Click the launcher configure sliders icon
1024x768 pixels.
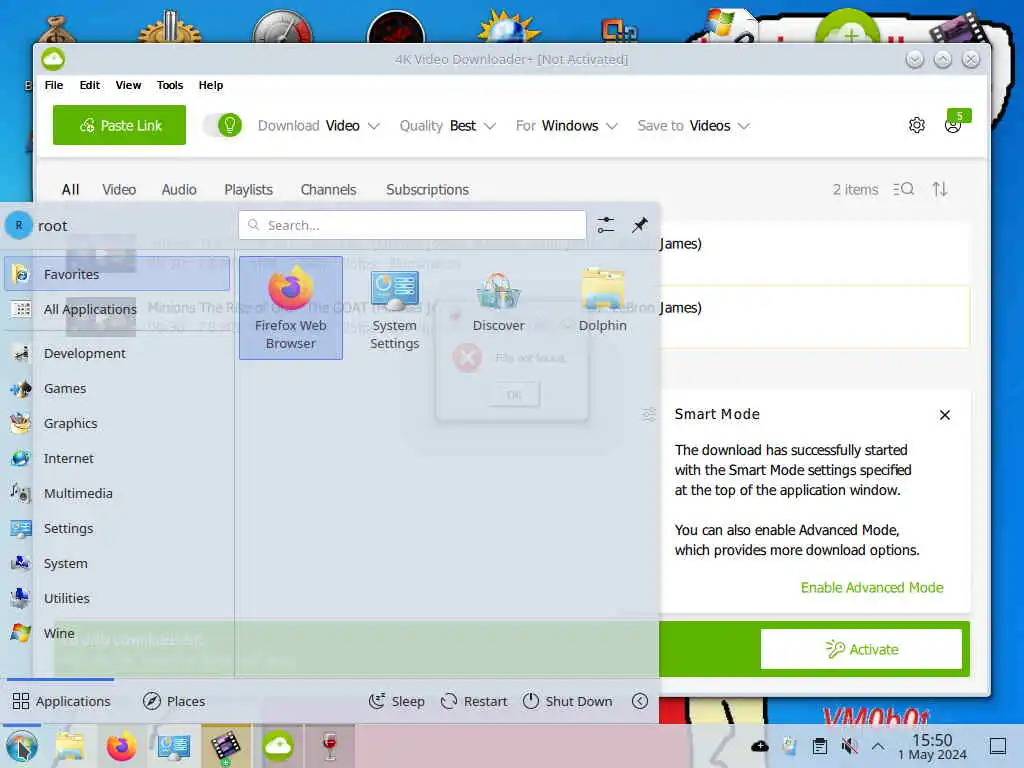pyautogui.click(x=606, y=225)
